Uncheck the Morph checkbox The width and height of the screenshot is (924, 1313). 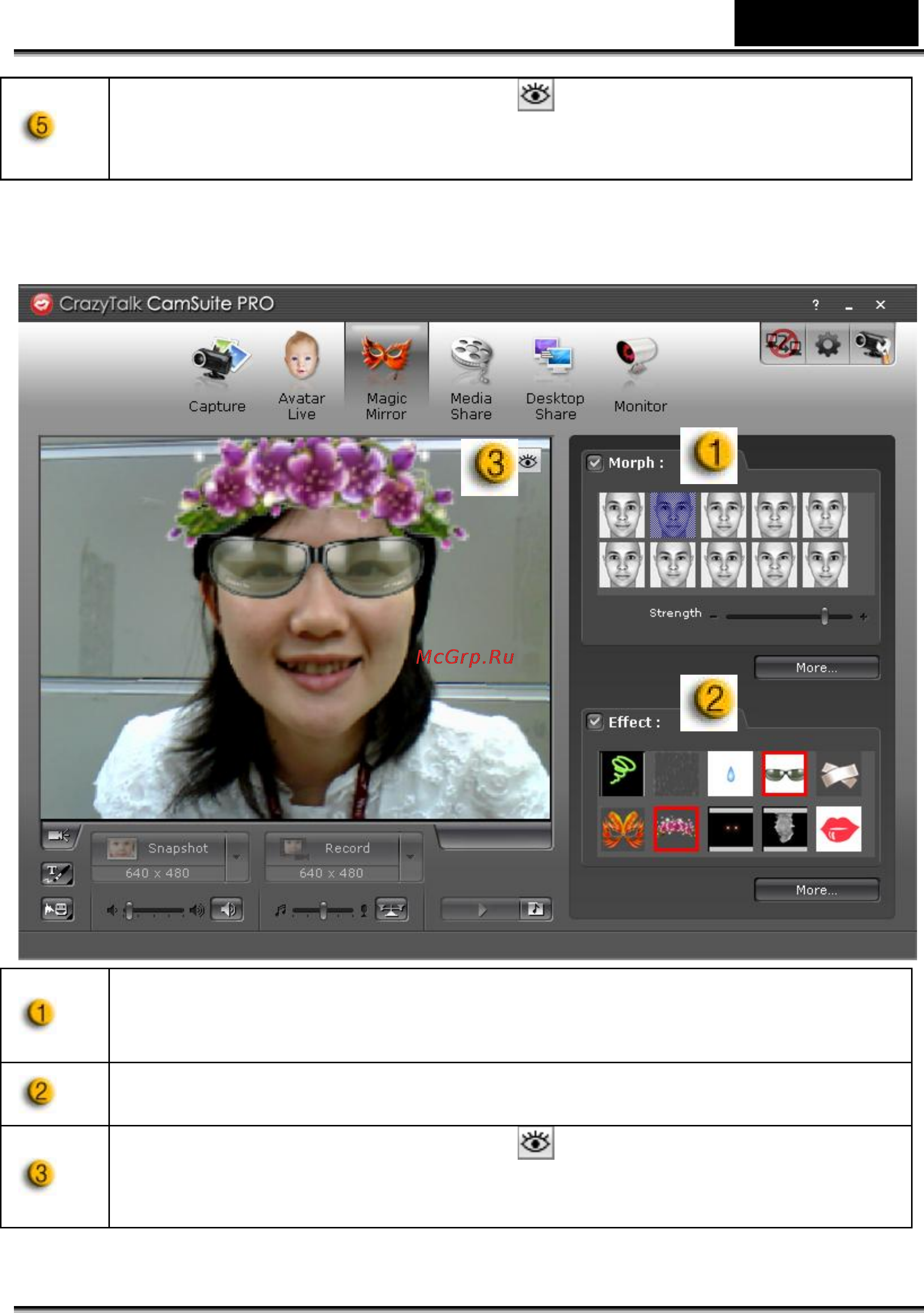pyautogui.click(x=595, y=462)
